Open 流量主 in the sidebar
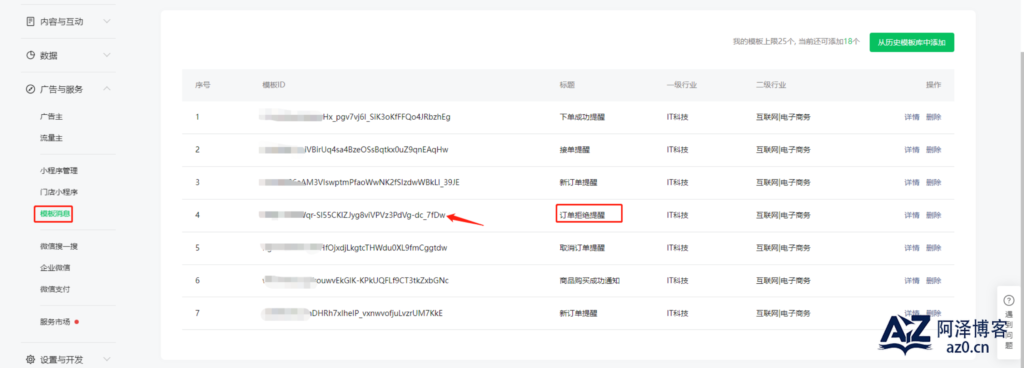 (51, 138)
